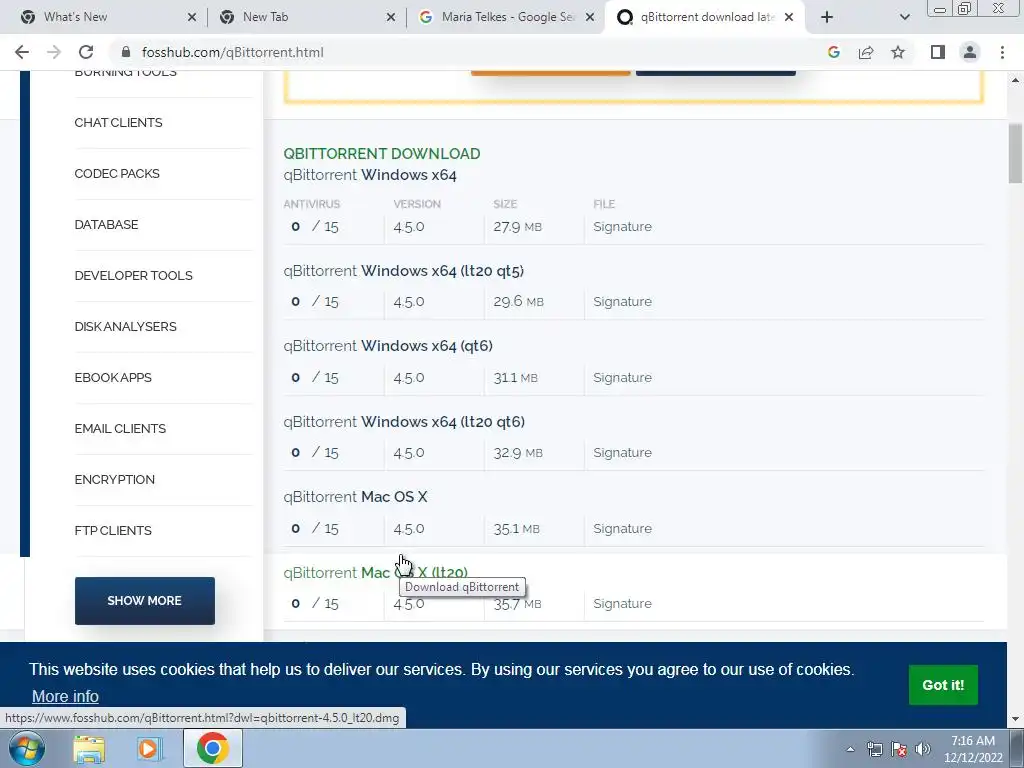Open Signature for the 31.1 MB file

[622, 377]
